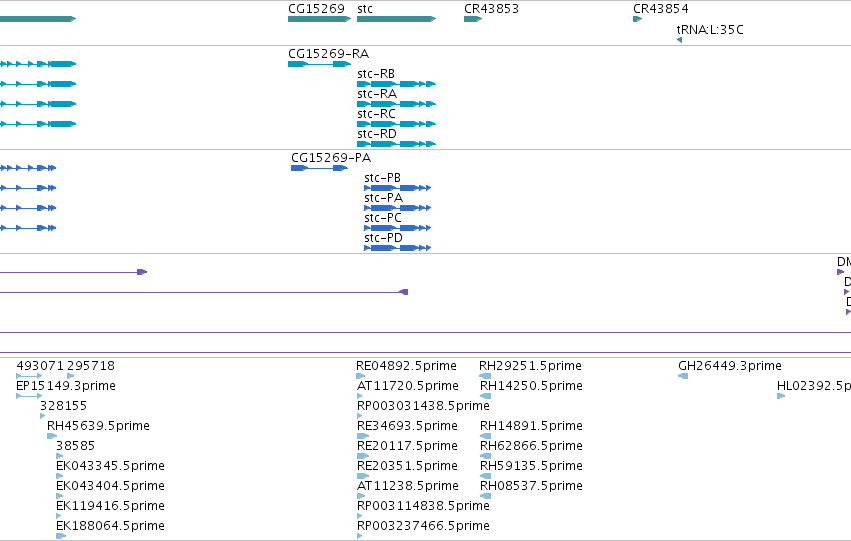Click the stc gene feature
The height and width of the screenshot is (541, 851).
[x=396, y=19]
